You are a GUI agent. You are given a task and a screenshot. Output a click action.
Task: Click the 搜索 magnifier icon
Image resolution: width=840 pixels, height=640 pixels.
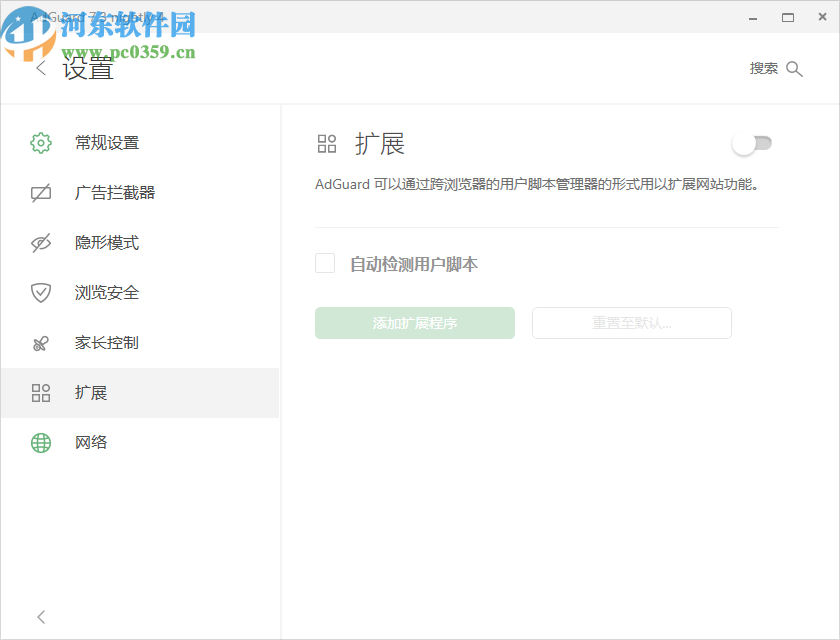pos(795,68)
